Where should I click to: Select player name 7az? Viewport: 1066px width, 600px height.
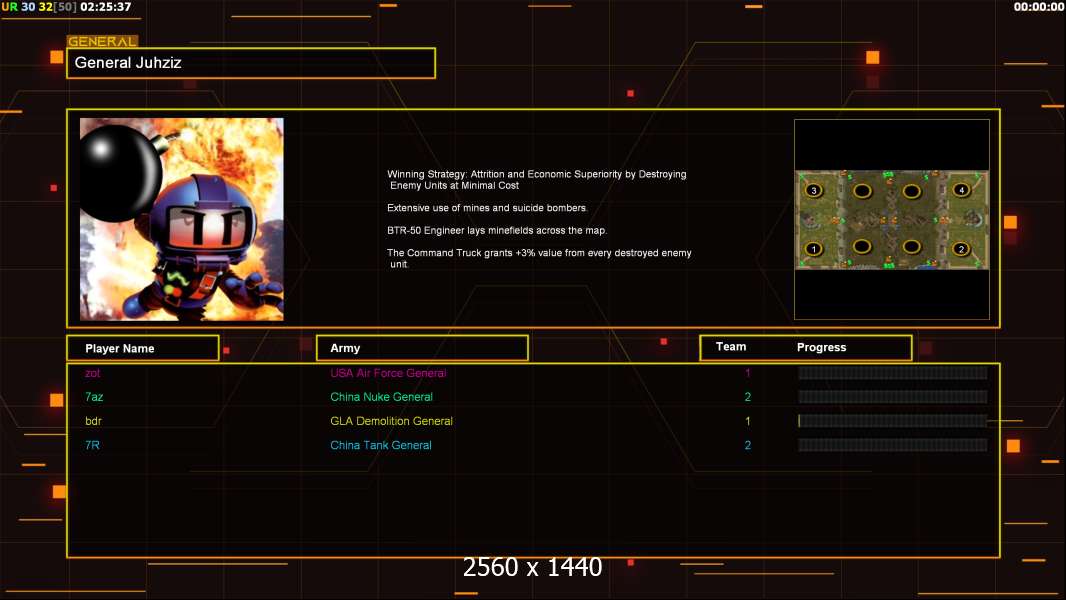(x=94, y=397)
